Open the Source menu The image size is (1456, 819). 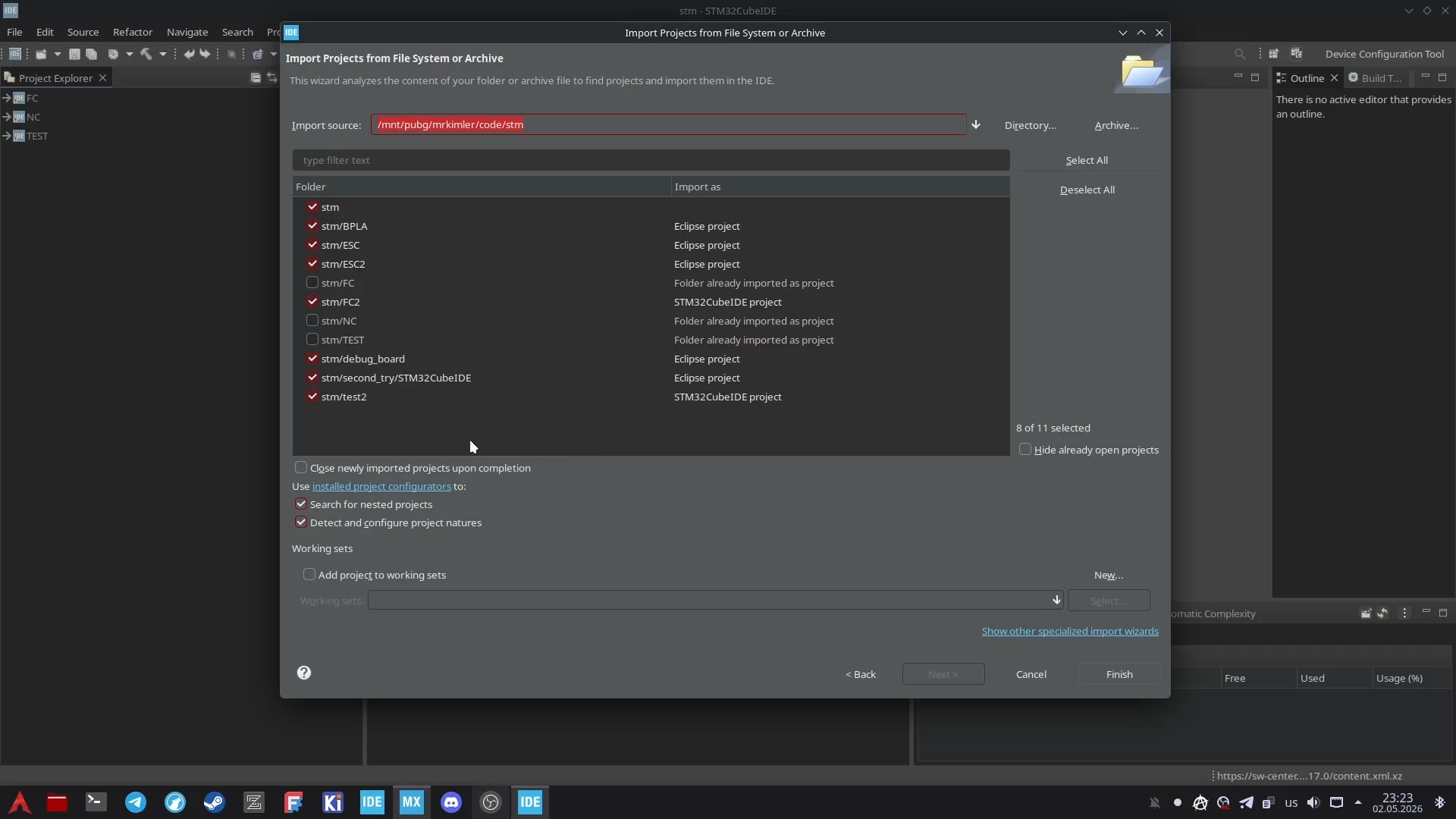pyautogui.click(x=83, y=32)
